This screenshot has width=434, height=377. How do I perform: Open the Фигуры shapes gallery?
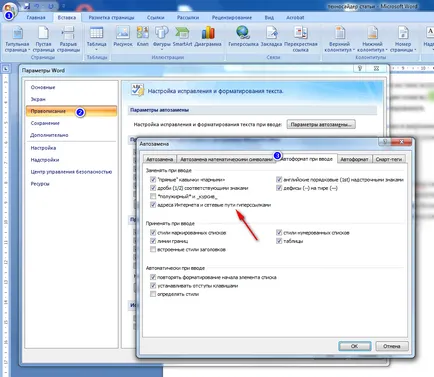tap(162, 39)
